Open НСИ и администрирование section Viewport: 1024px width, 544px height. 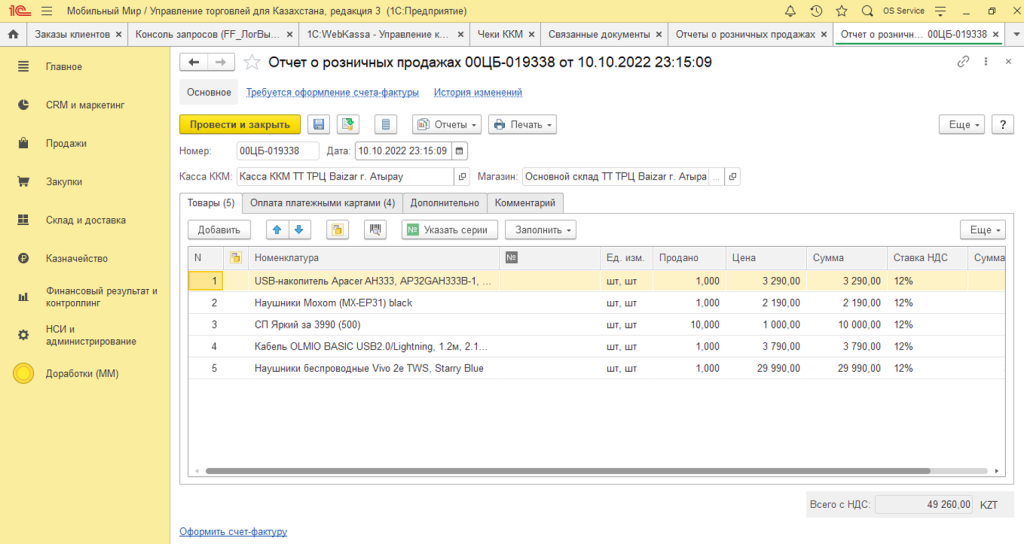coord(91,335)
